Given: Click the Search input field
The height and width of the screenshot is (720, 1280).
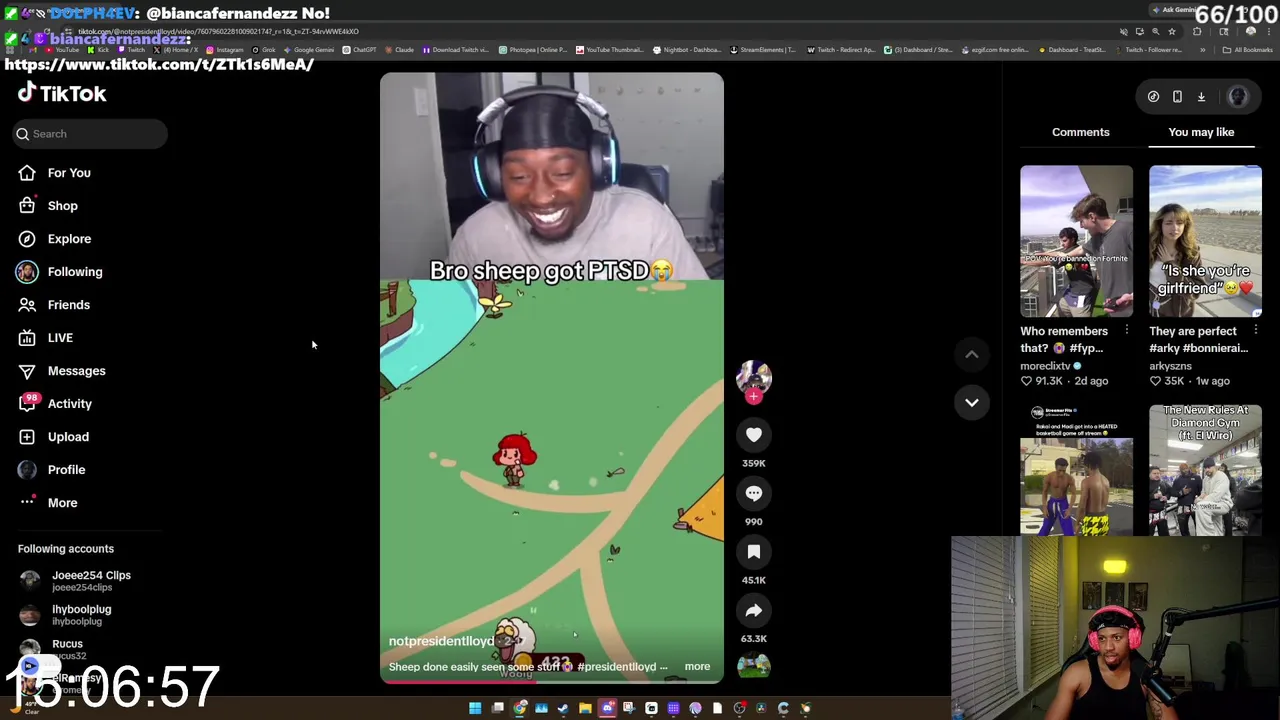Looking at the screenshot, I should click(x=90, y=134).
